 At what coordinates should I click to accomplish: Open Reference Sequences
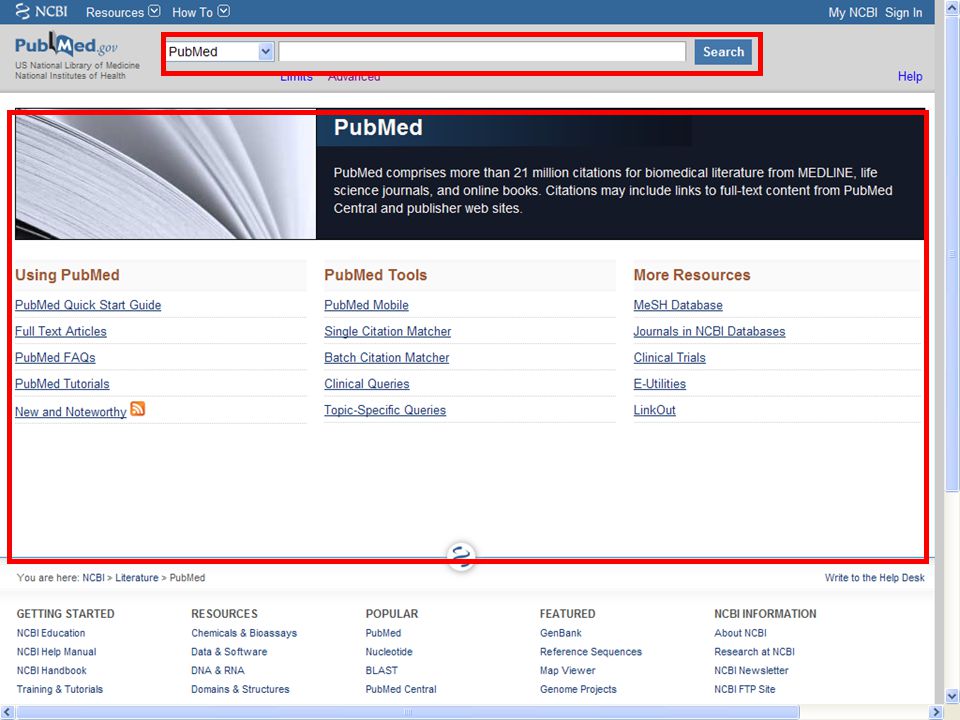click(x=591, y=652)
